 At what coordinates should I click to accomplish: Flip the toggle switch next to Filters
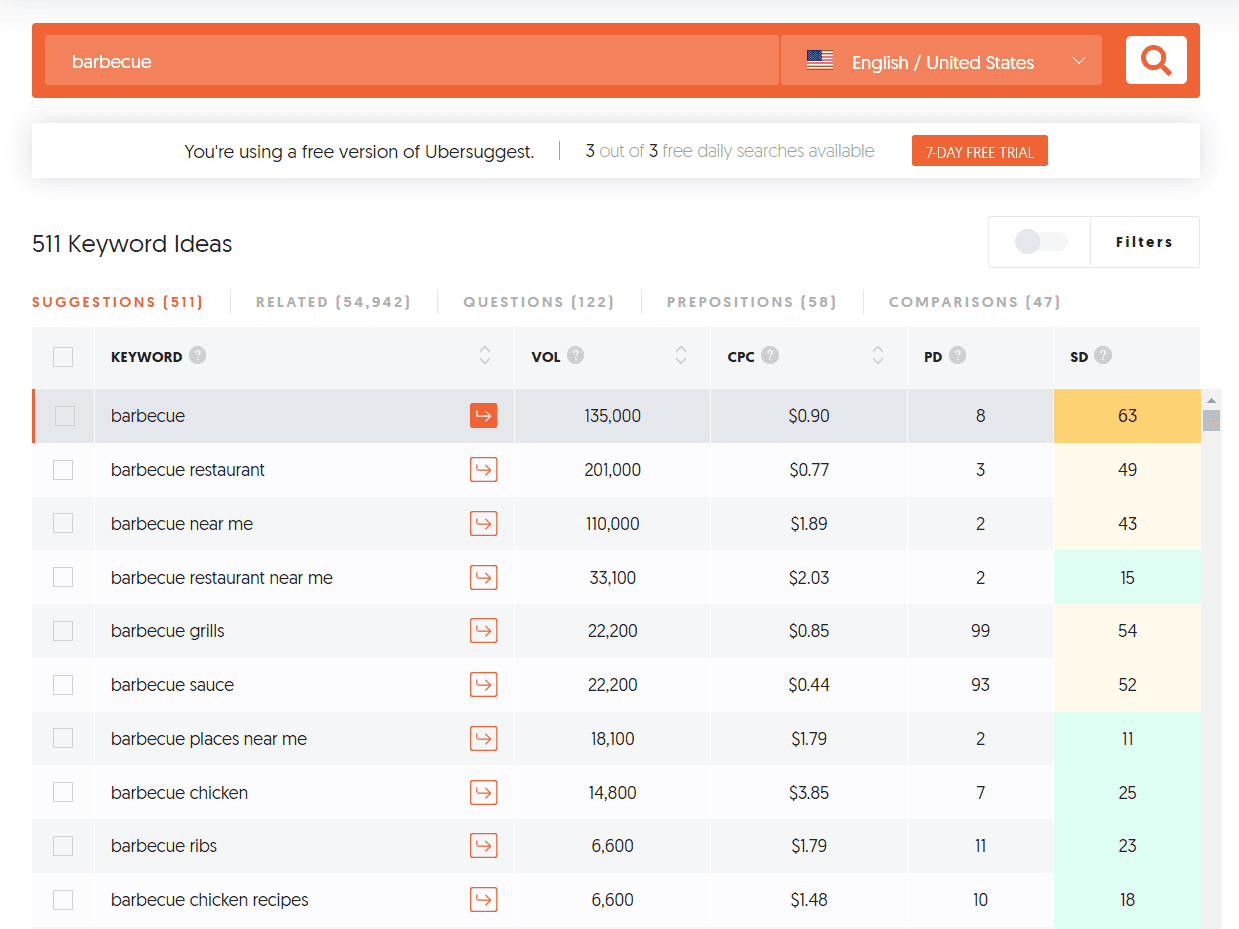(1039, 241)
